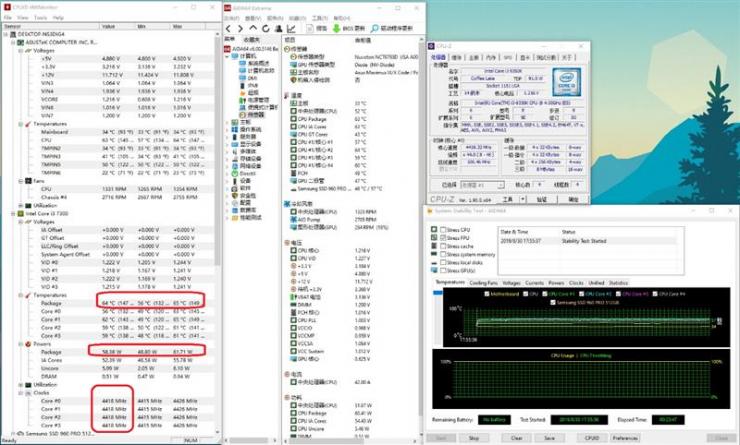Click the refresh icon in AIDA64 toolbar

pyautogui.click(x=266, y=29)
